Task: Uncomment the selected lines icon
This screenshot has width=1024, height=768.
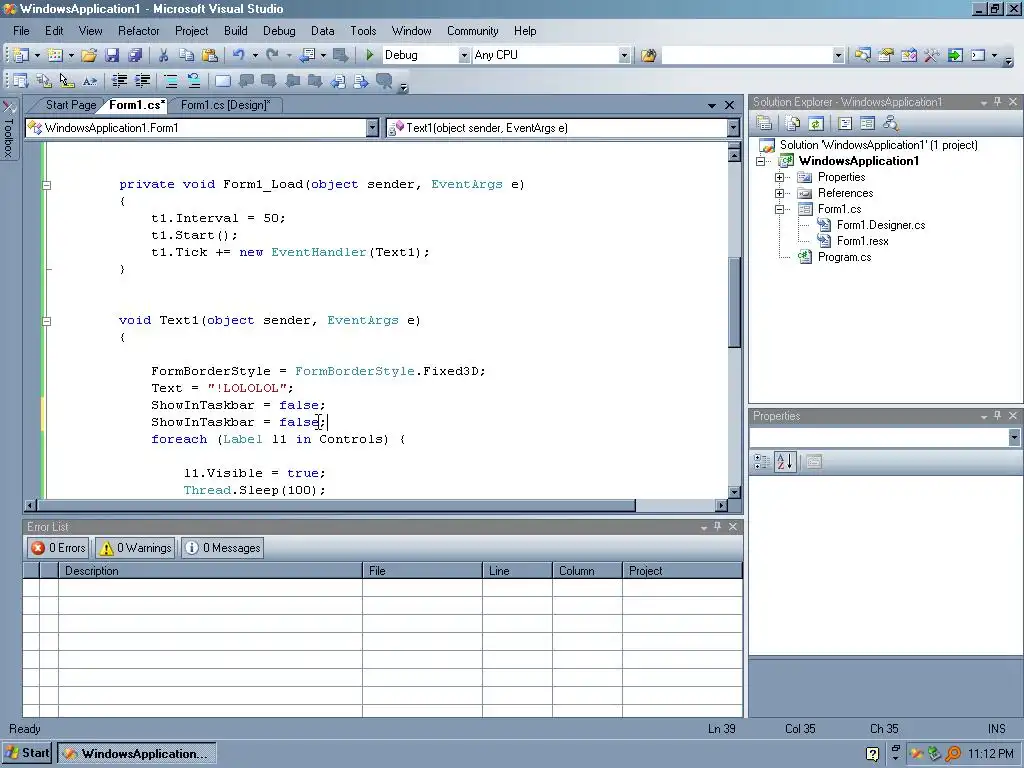Action: coord(194,81)
